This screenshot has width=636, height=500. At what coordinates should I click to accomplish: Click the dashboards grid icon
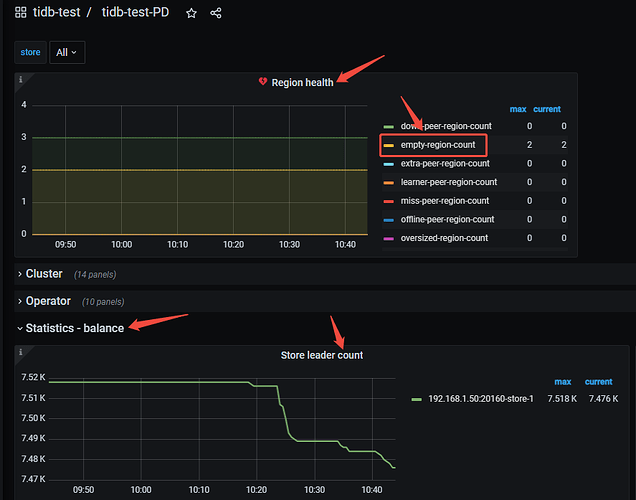(x=21, y=13)
